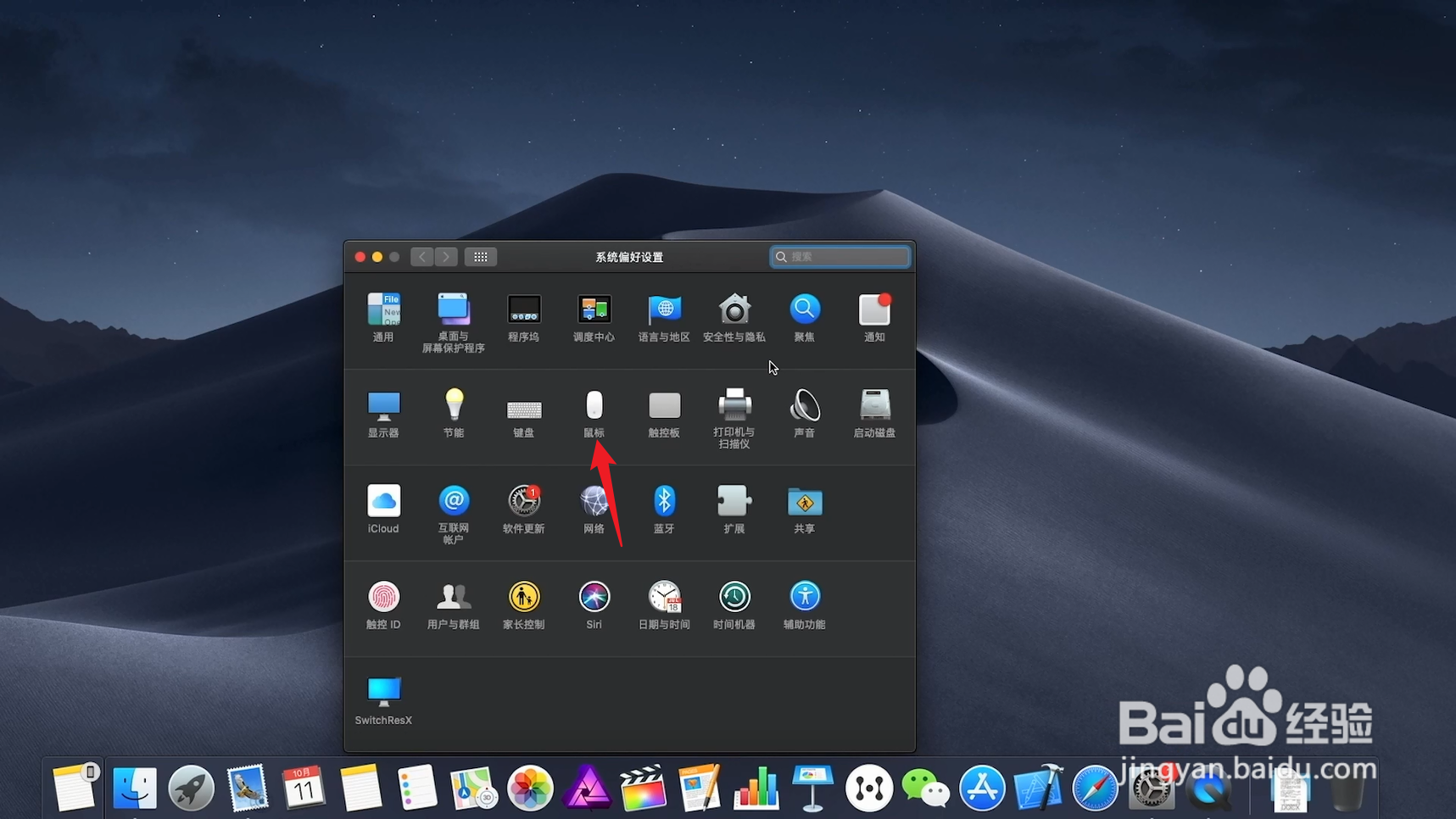Launch Launchpad rocket icon in Dock
The image size is (1456, 819).
pyautogui.click(x=191, y=788)
